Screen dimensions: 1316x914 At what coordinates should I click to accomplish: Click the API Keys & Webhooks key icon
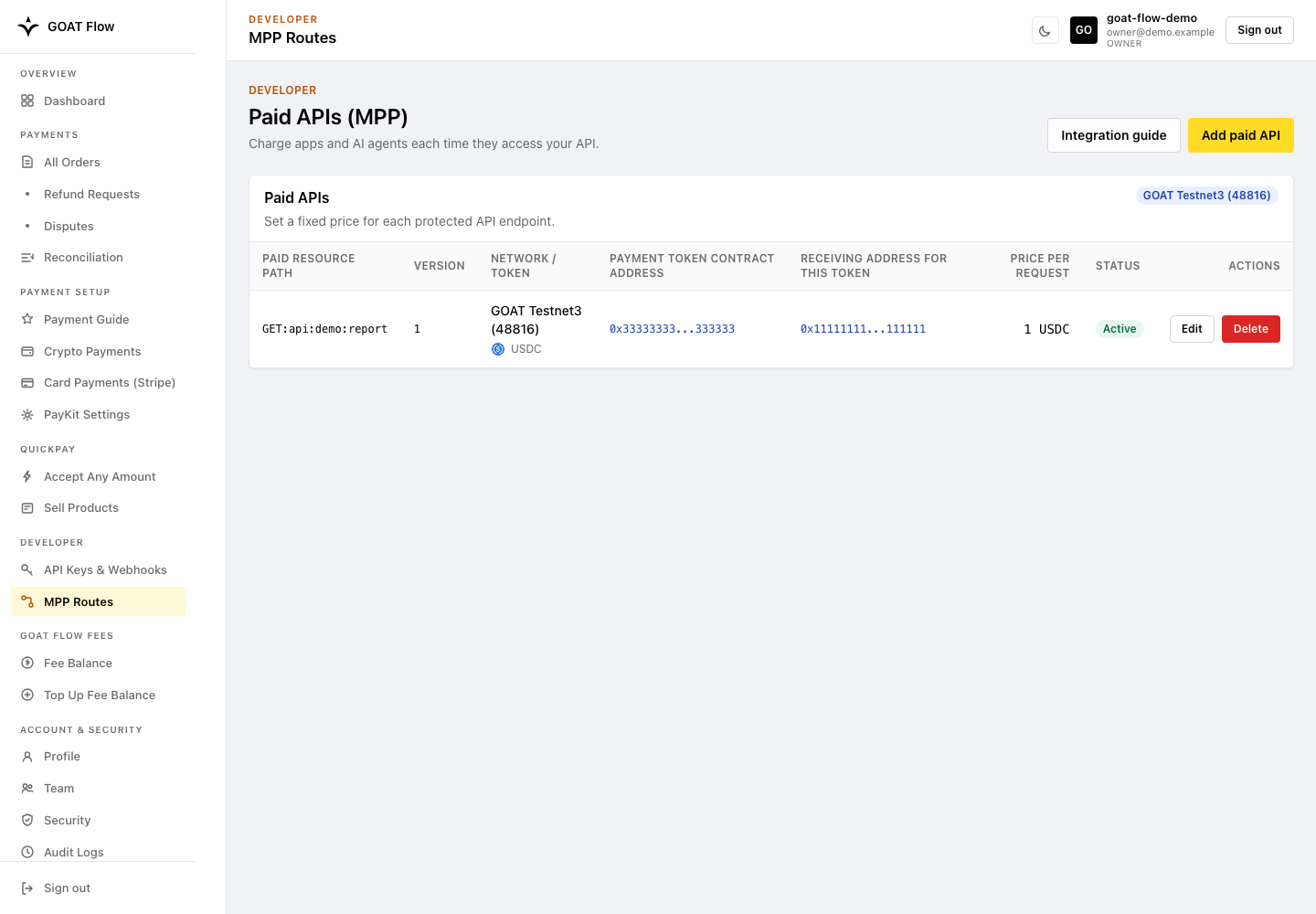pos(27,569)
